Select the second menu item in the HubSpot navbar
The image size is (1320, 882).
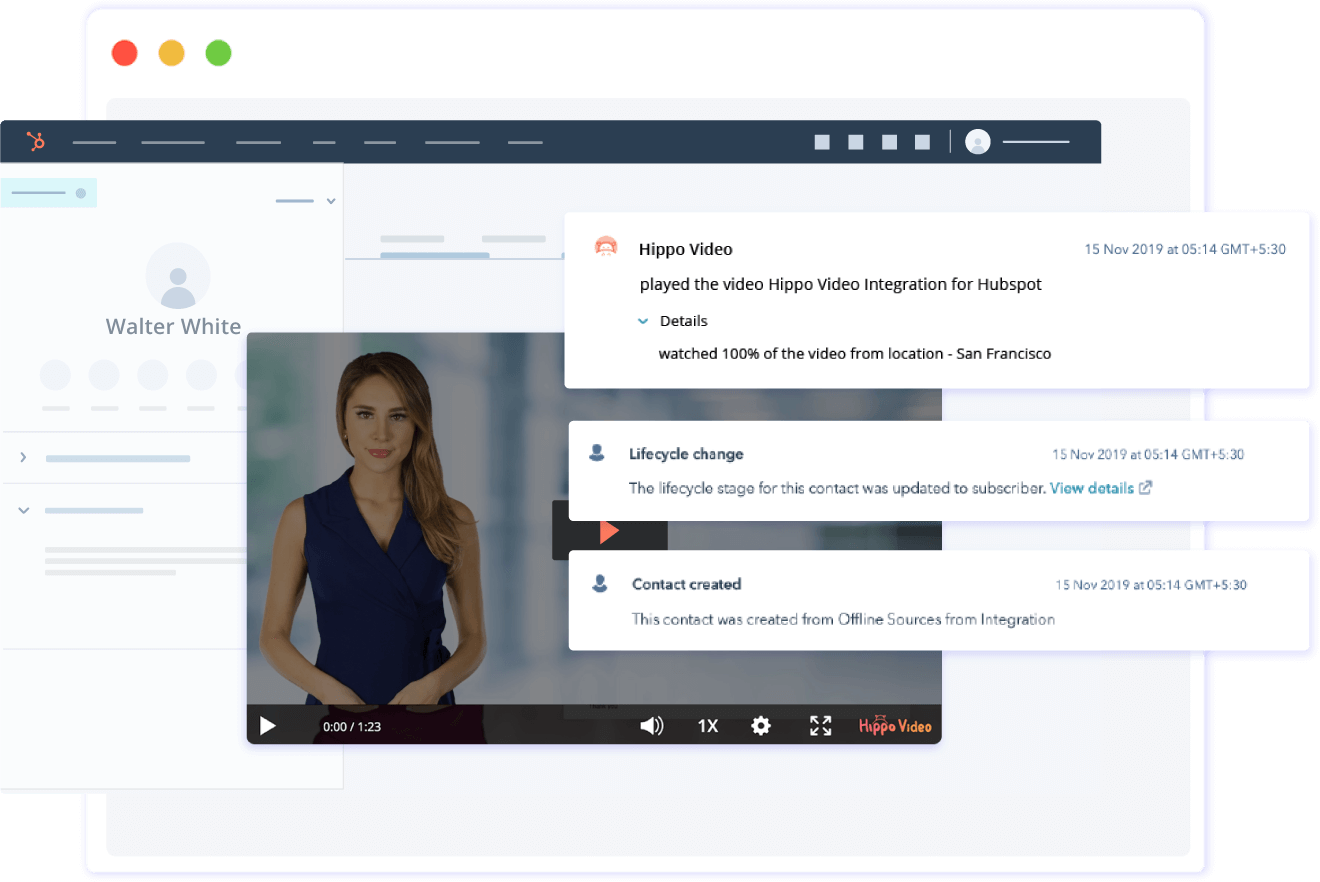tap(173, 141)
